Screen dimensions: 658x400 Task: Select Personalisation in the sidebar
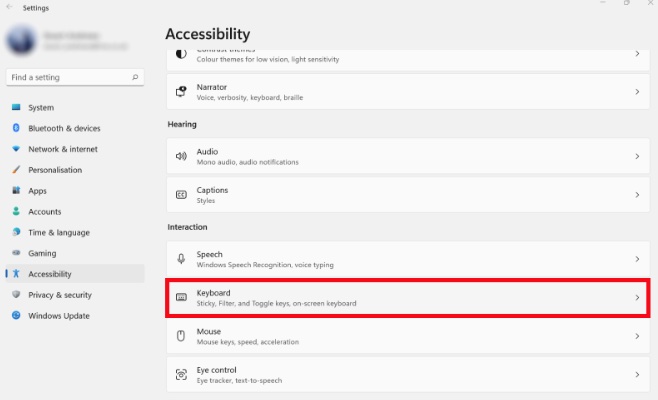coord(55,170)
